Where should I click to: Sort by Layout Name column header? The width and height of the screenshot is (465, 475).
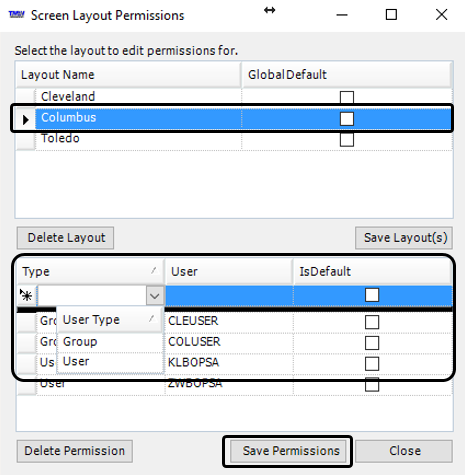pos(128,75)
